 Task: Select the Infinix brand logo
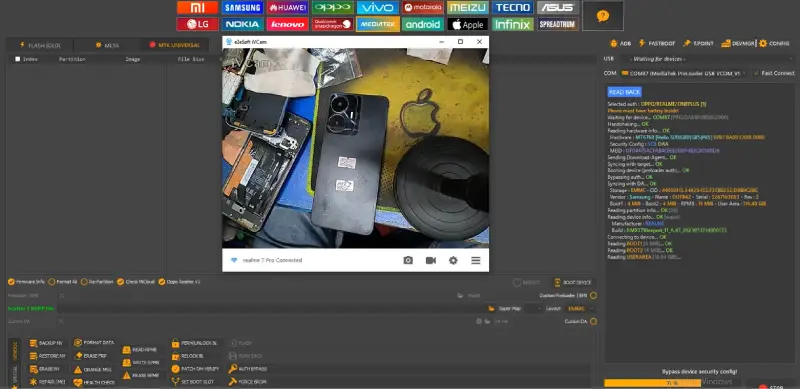[512, 24]
